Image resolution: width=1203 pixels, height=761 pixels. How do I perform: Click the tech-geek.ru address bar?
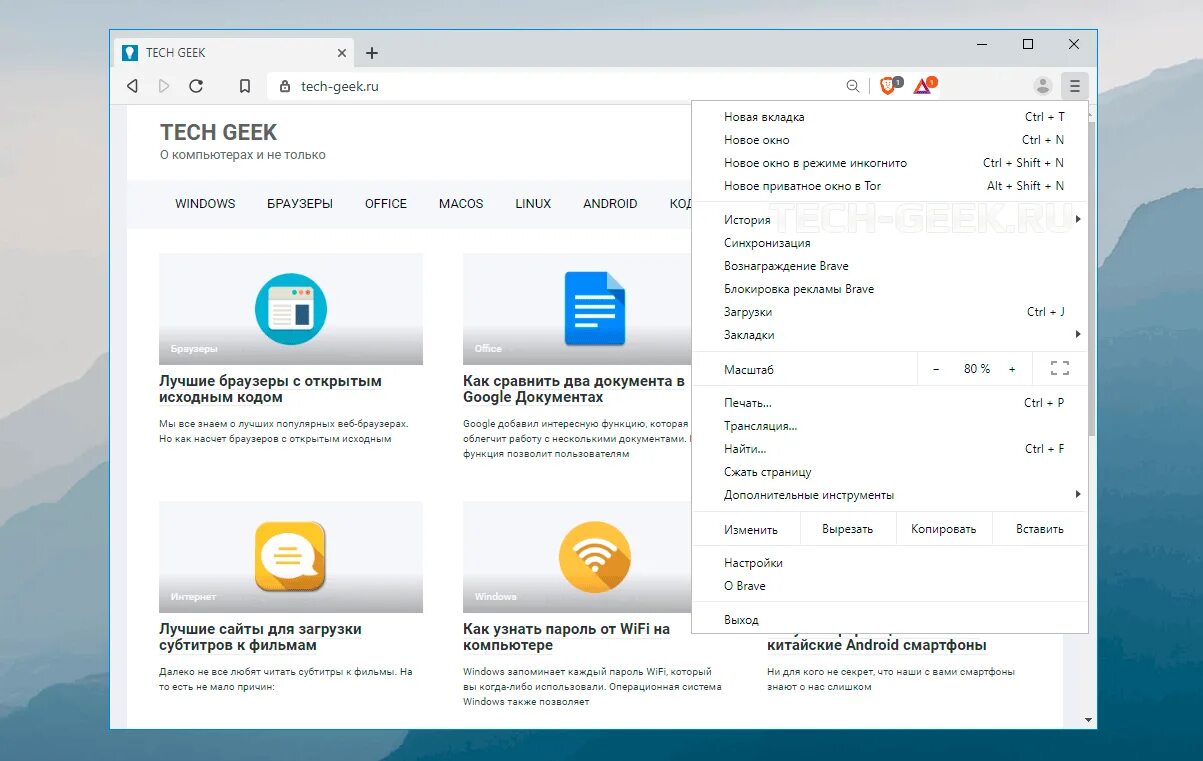click(568, 86)
